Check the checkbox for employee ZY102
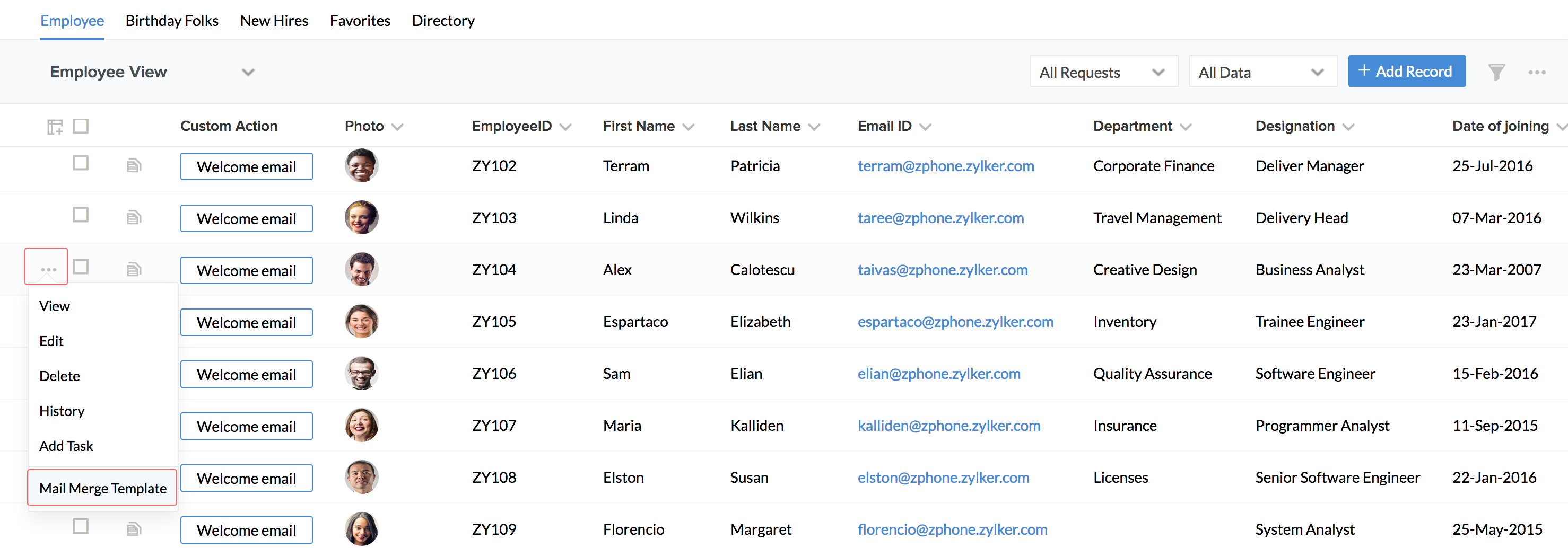The width and height of the screenshot is (1568, 548). tap(80, 163)
